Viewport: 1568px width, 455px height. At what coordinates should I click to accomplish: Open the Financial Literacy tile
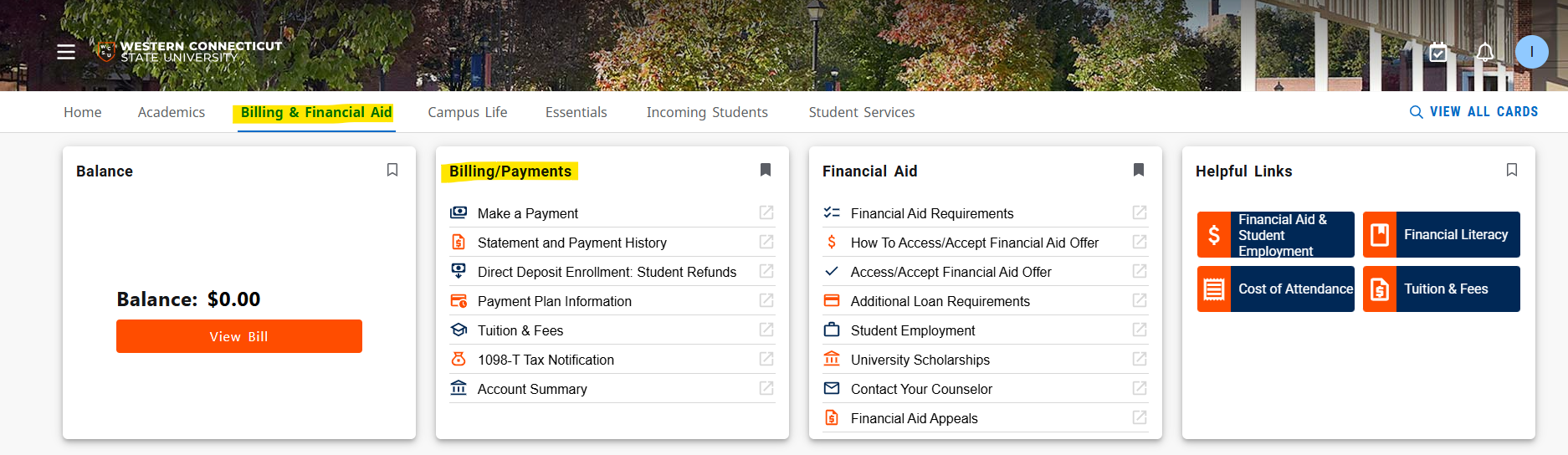point(1442,235)
